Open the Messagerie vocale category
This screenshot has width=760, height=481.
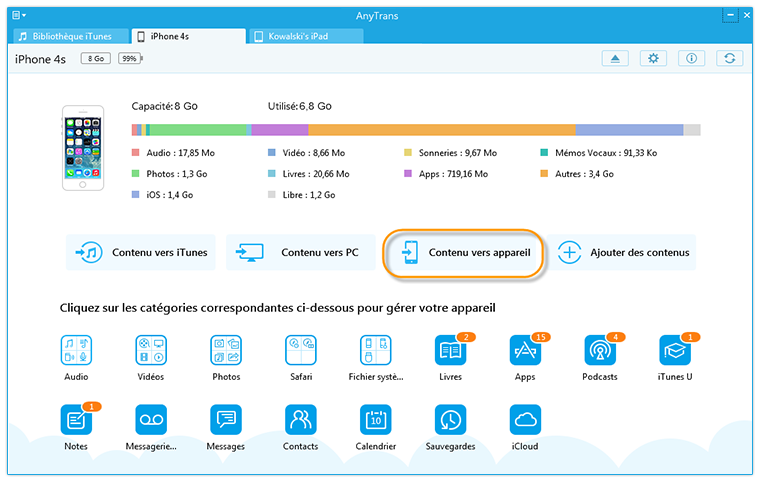tap(151, 420)
